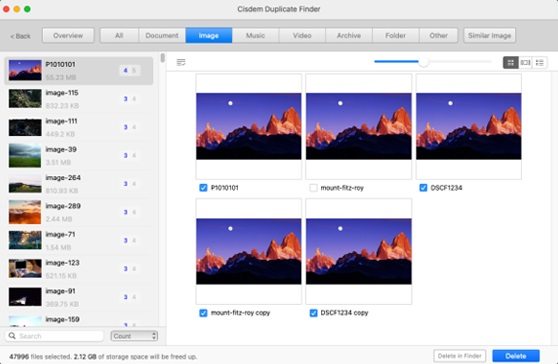Image resolution: width=558 pixels, height=364 pixels.
Task: Switch to the Other tab
Action: [x=438, y=36]
